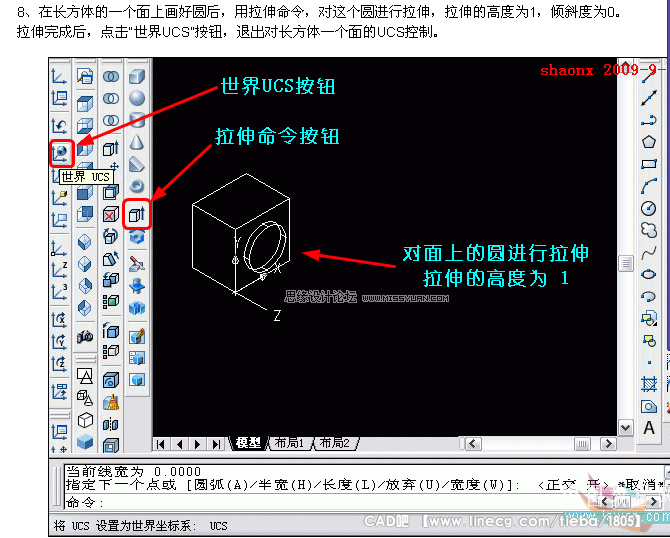Go to next layout tab arrow
The width and height of the screenshot is (670, 538).
tap(197, 444)
